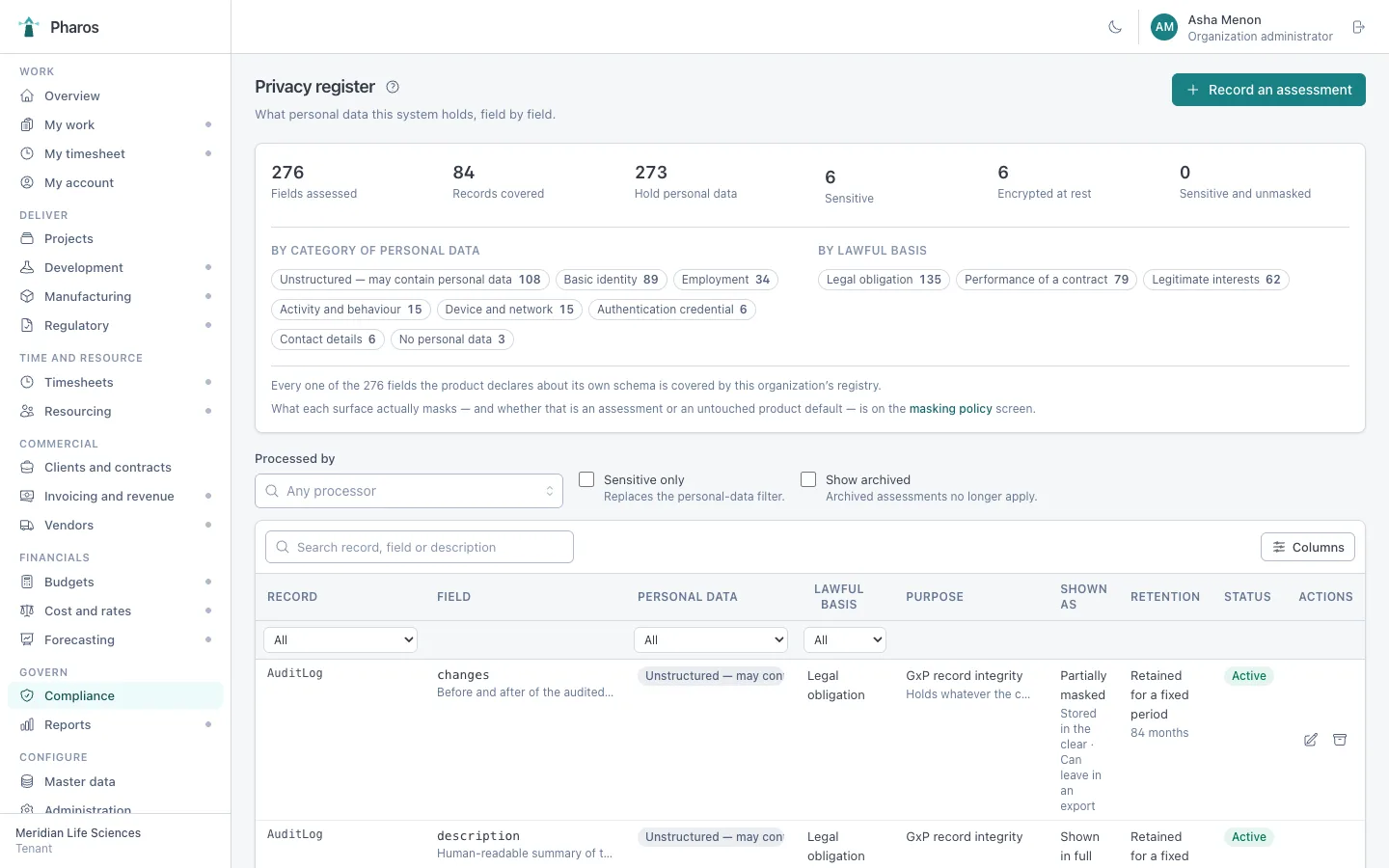The image size is (1389, 868).
Task: Follow the masking policy link
Action: 950,409
